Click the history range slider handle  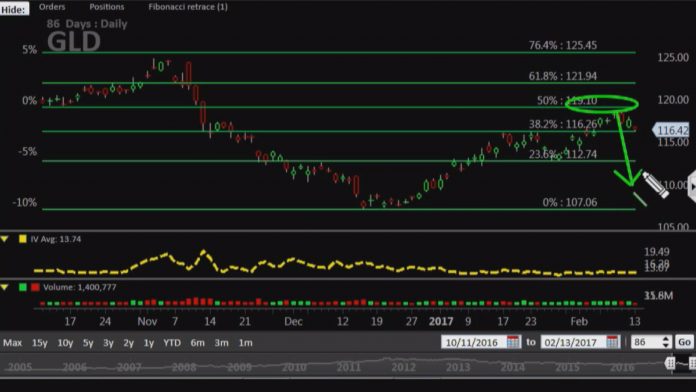(x=670, y=364)
